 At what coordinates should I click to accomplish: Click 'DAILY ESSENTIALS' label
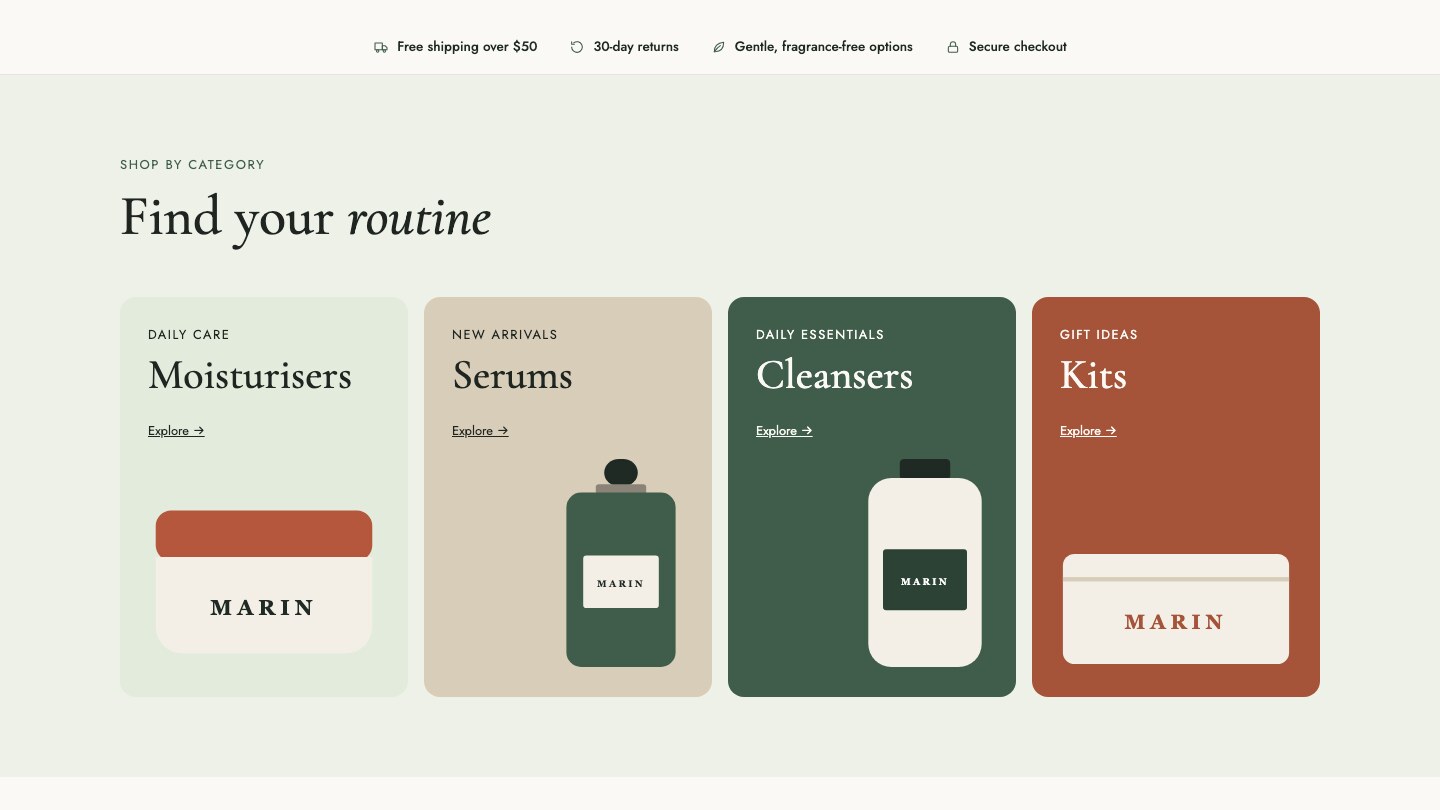click(820, 335)
